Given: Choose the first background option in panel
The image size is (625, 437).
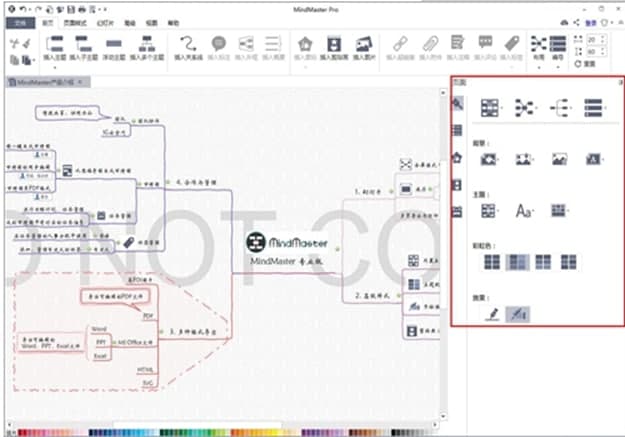Looking at the screenshot, I should (489, 159).
